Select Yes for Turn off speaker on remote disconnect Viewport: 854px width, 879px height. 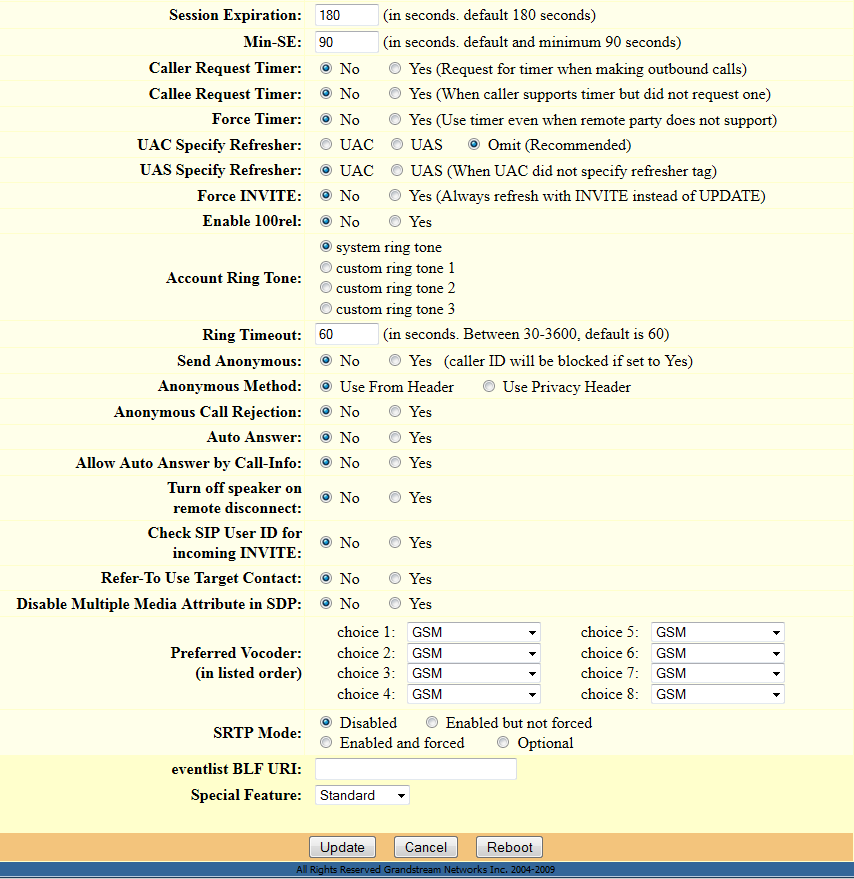click(x=395, y=497)
